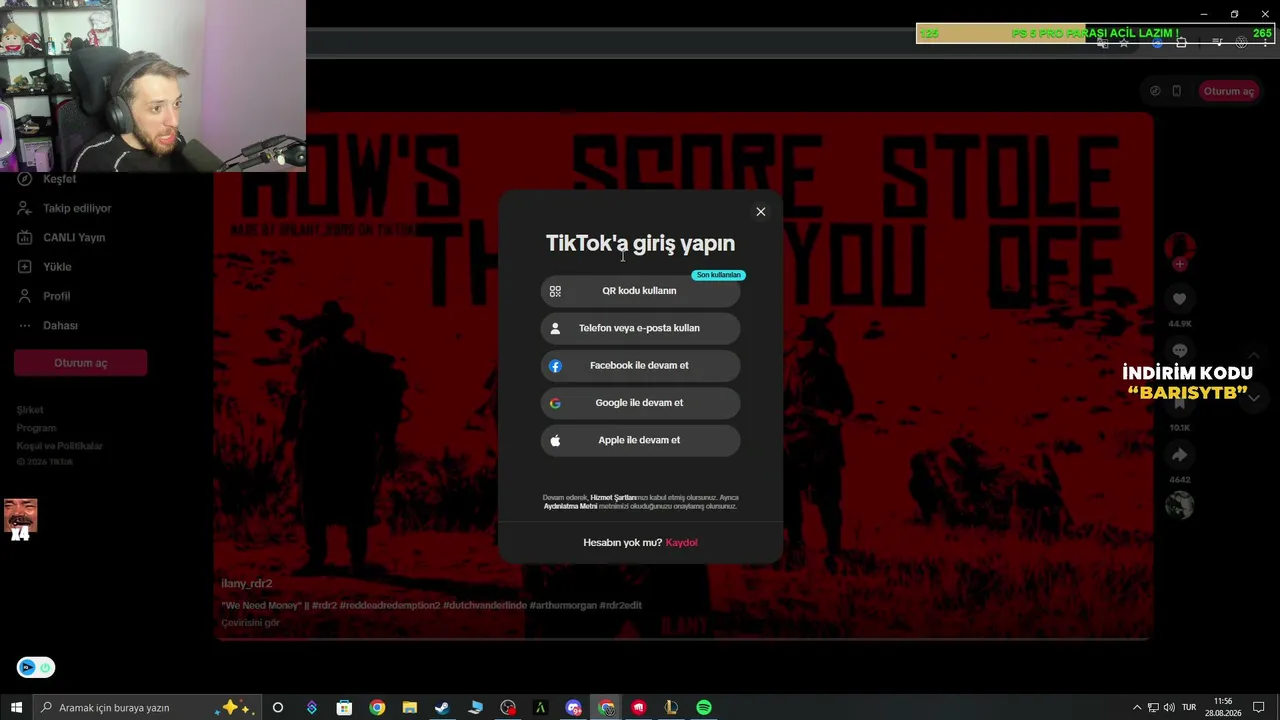This screenshot has height=720, width=1280.
Task: Open the Hizmet Şartları link
Action: 613,498
